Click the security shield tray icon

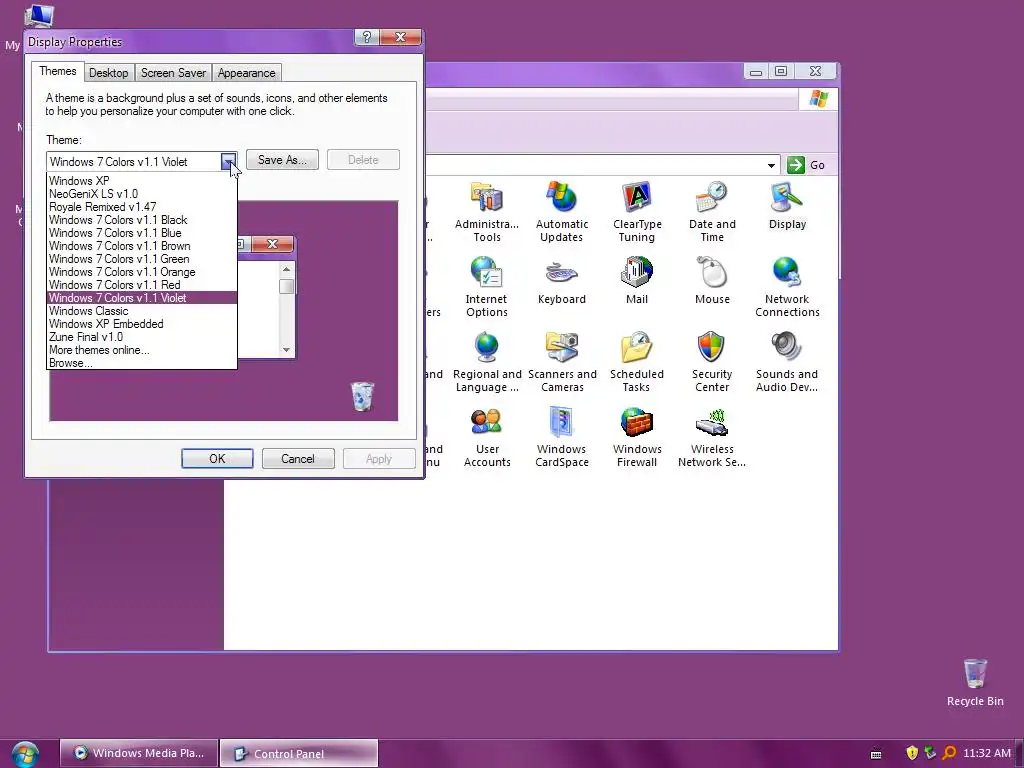pyautogui.click(x=912, y=753)
